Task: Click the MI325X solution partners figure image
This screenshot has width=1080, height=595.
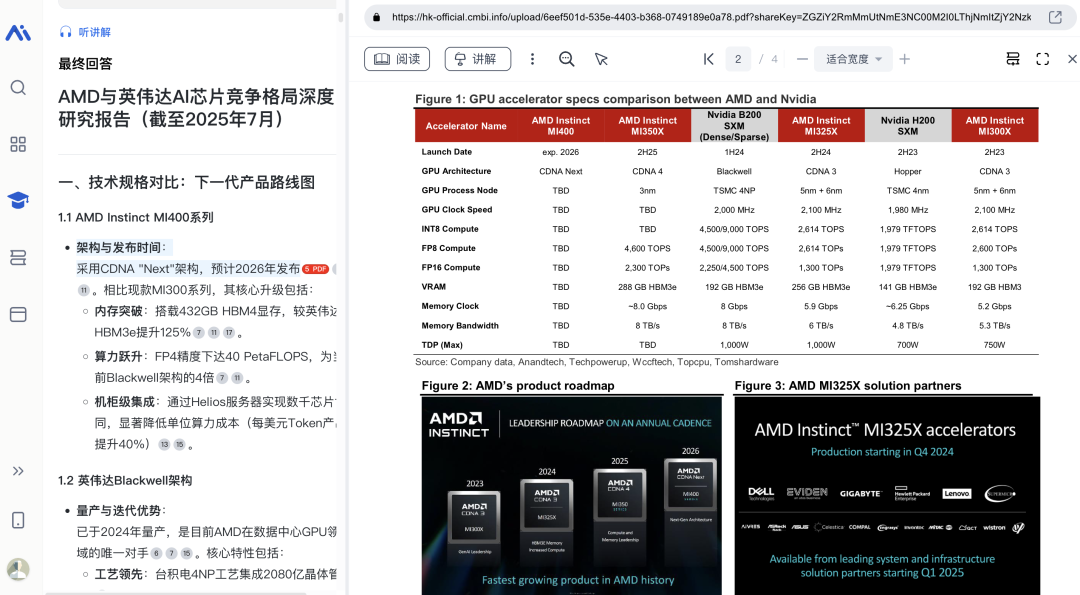Action: point(887,496)
